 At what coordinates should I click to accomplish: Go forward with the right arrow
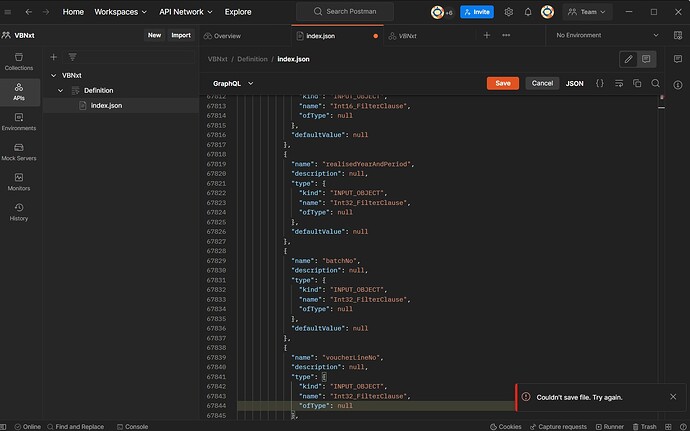tap(46, 12)
